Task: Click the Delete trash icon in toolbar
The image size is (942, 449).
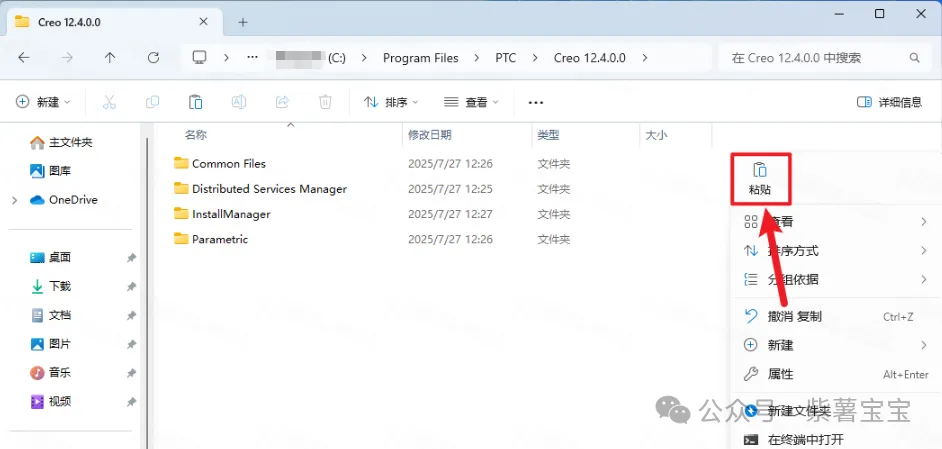Action: (x=325, y=102)
